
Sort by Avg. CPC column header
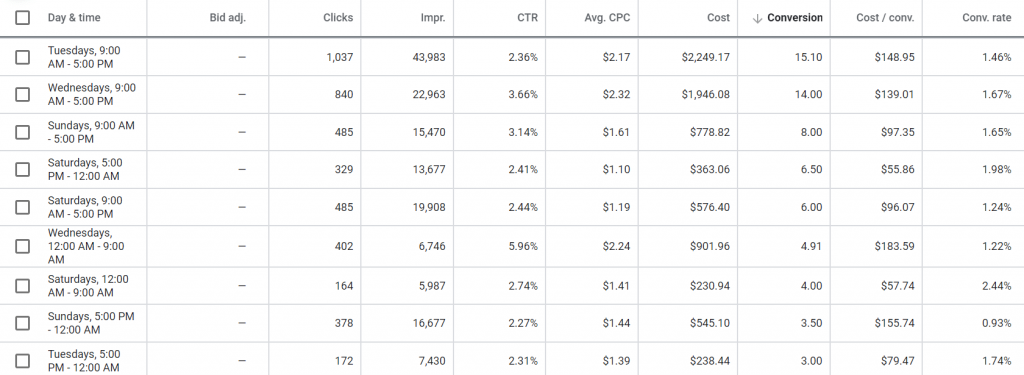click(x=607, y=18)
